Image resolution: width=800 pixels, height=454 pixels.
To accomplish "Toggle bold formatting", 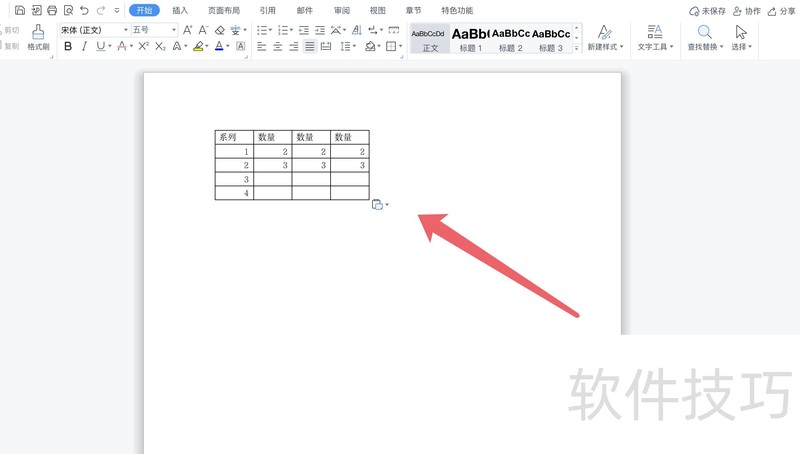I will (68, 46).
